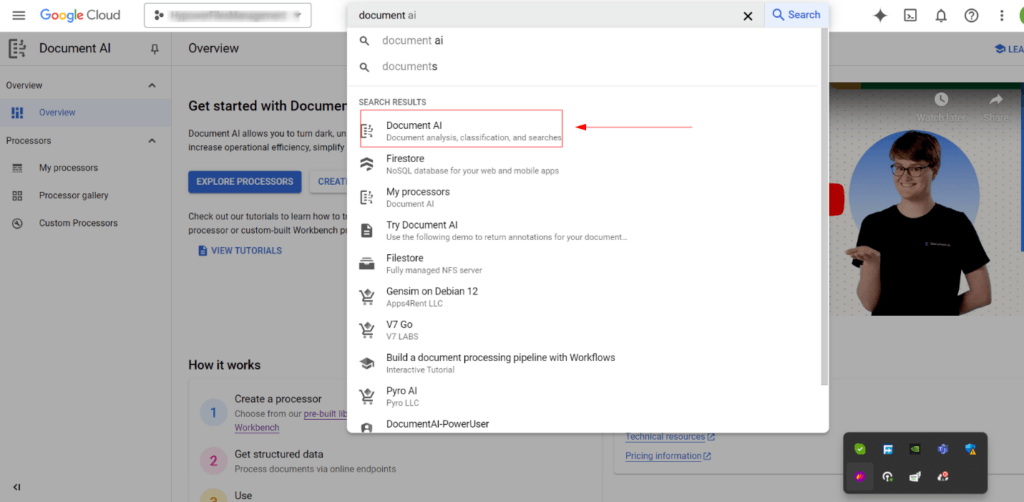Activate Cloud Shell terminal icon

(x=910, y=15)
